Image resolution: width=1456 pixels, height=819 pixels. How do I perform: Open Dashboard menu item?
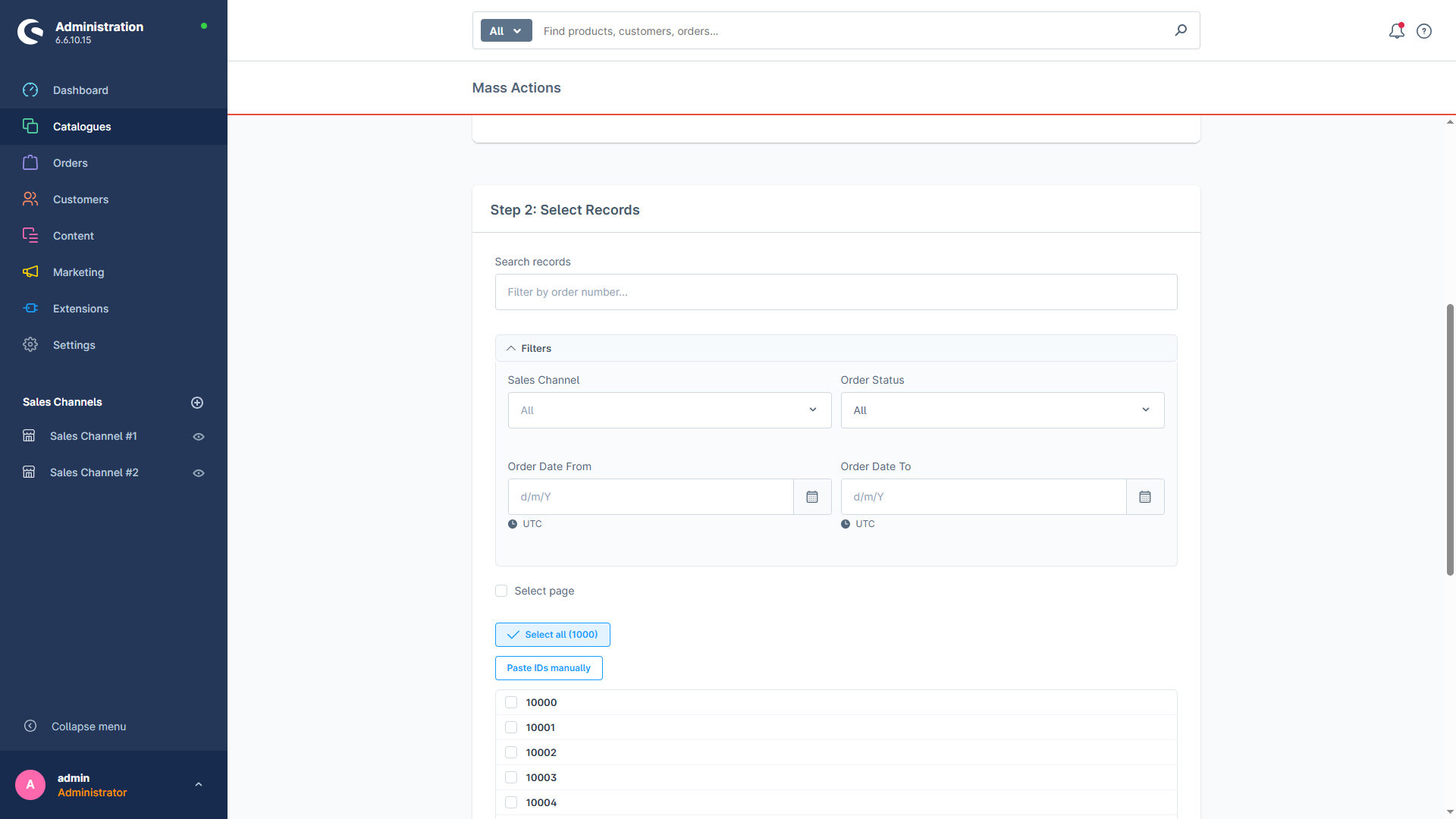click(x=114, y=90)
